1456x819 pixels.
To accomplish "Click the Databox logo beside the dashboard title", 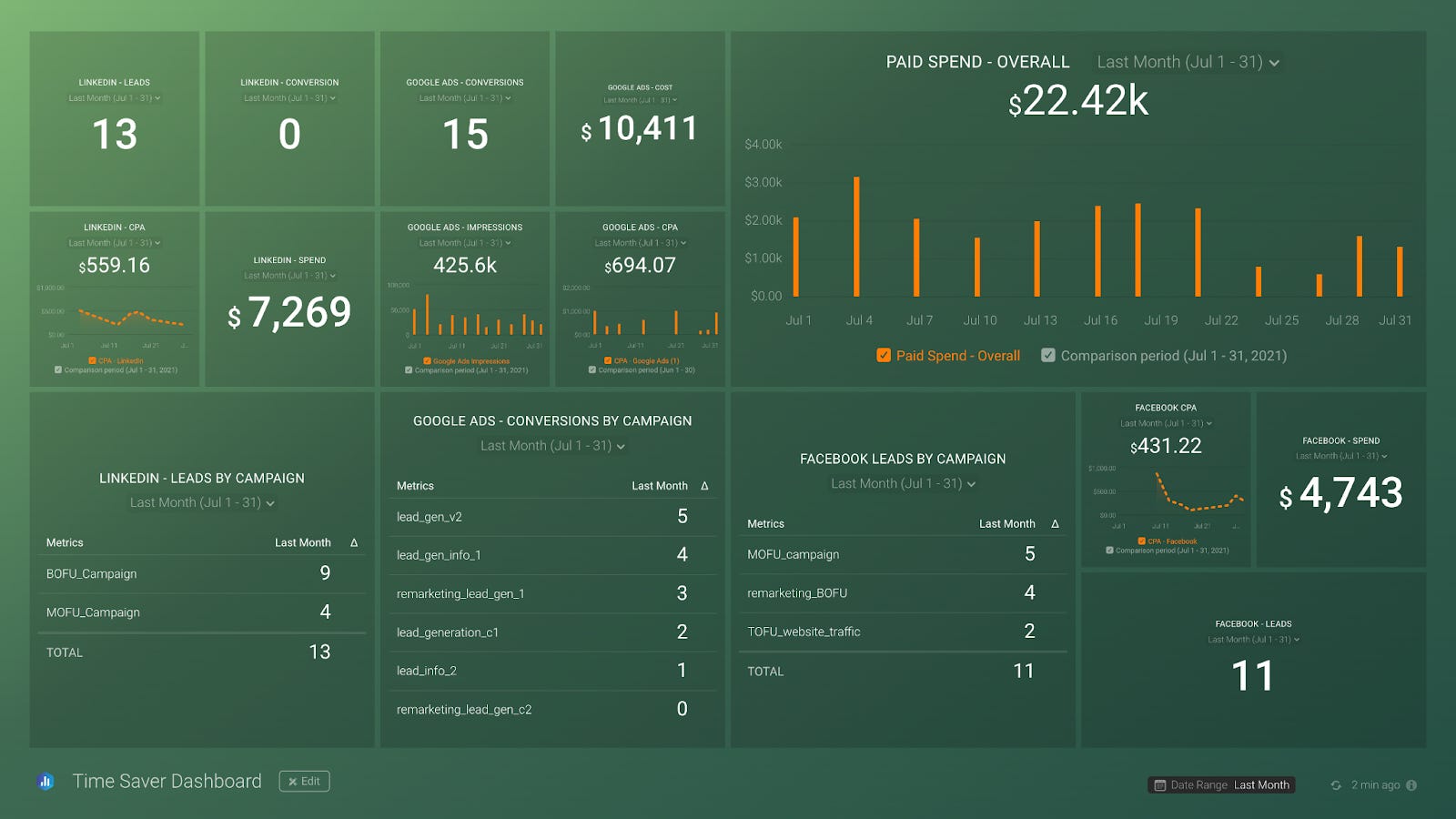I will point(45,781).
